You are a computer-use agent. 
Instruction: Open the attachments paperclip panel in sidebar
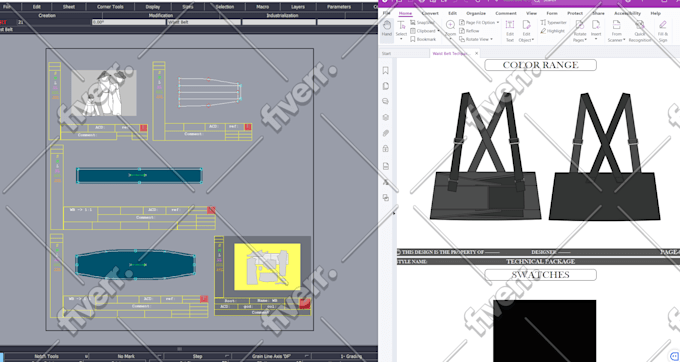(x=386, y=133)
